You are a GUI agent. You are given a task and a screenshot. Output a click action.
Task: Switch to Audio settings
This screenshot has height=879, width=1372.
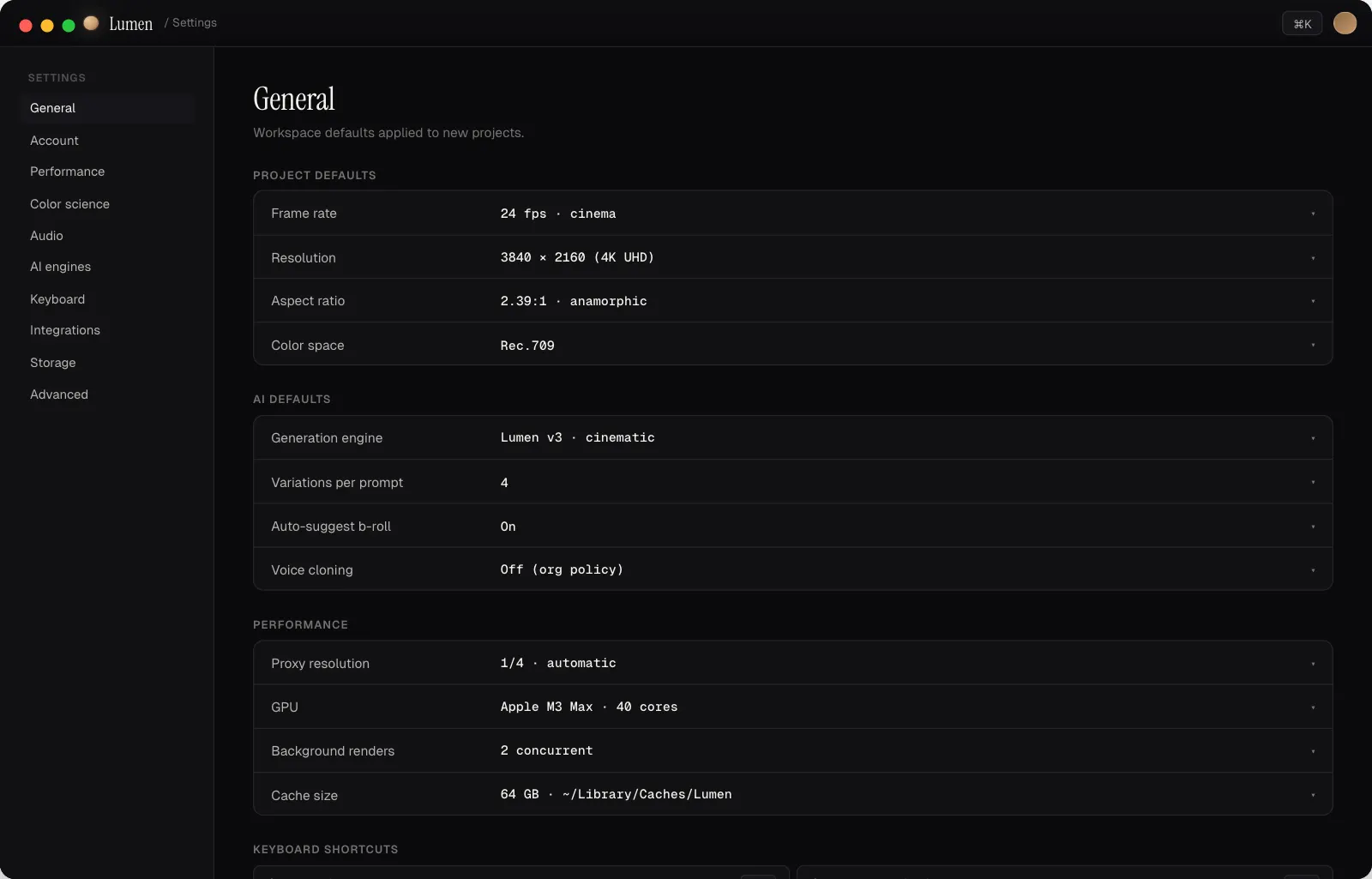point(106,236)
